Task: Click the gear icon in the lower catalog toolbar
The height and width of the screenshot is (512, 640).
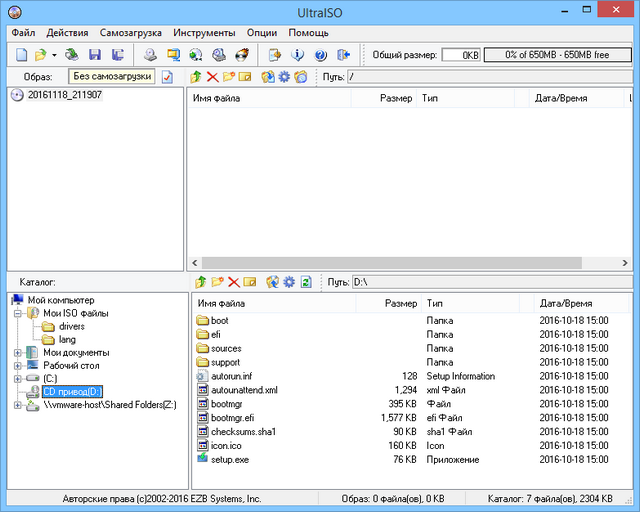Action: tap(288, 282)
